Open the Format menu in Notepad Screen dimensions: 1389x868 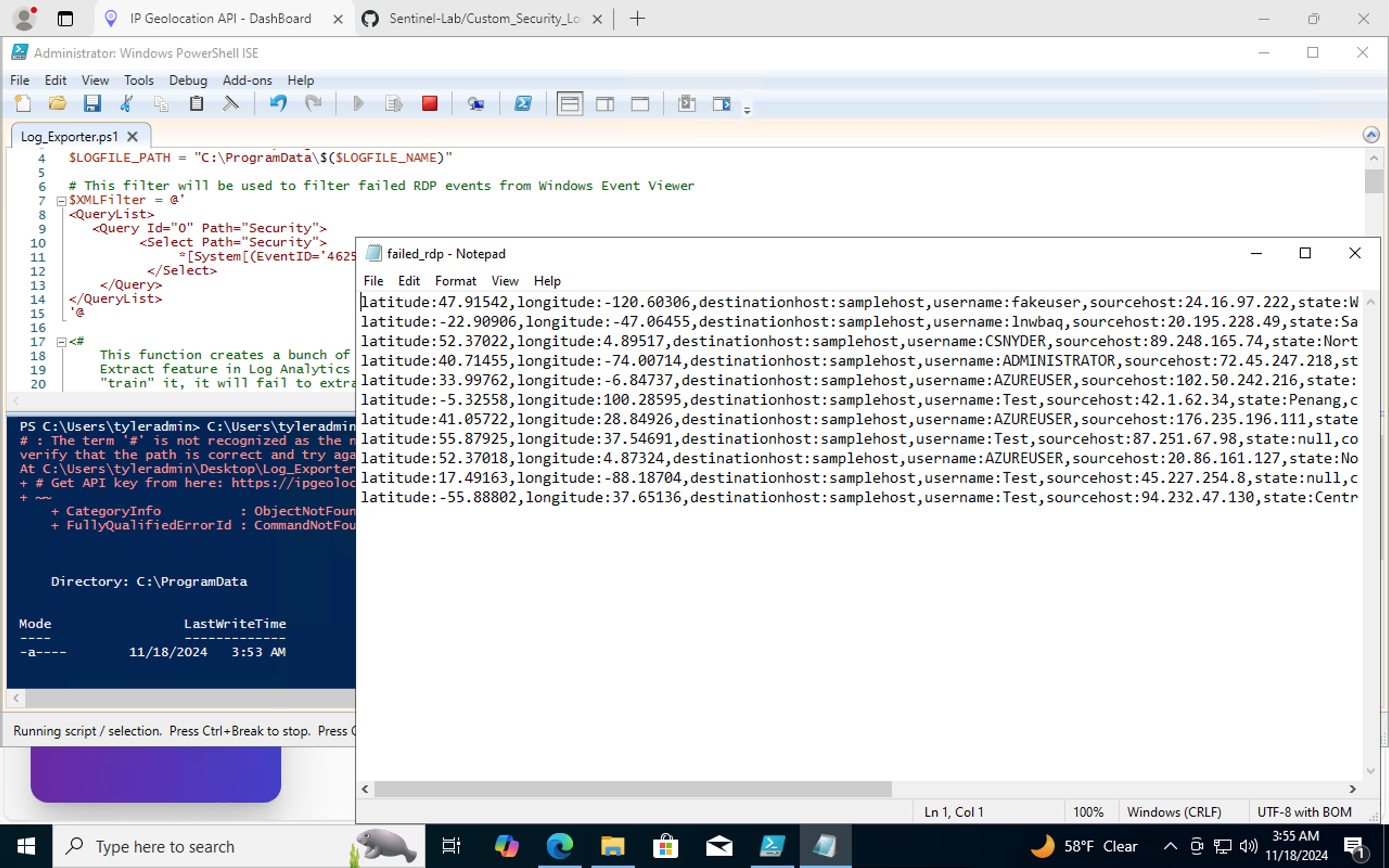click(455, 280)
